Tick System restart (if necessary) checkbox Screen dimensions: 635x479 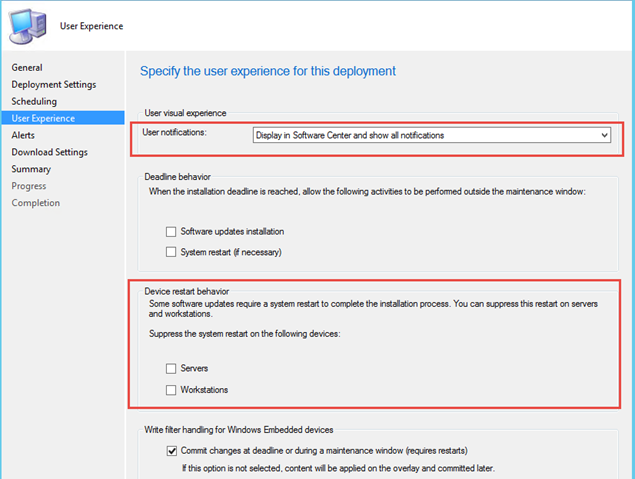pyautogui.click(x=171, y=252)
